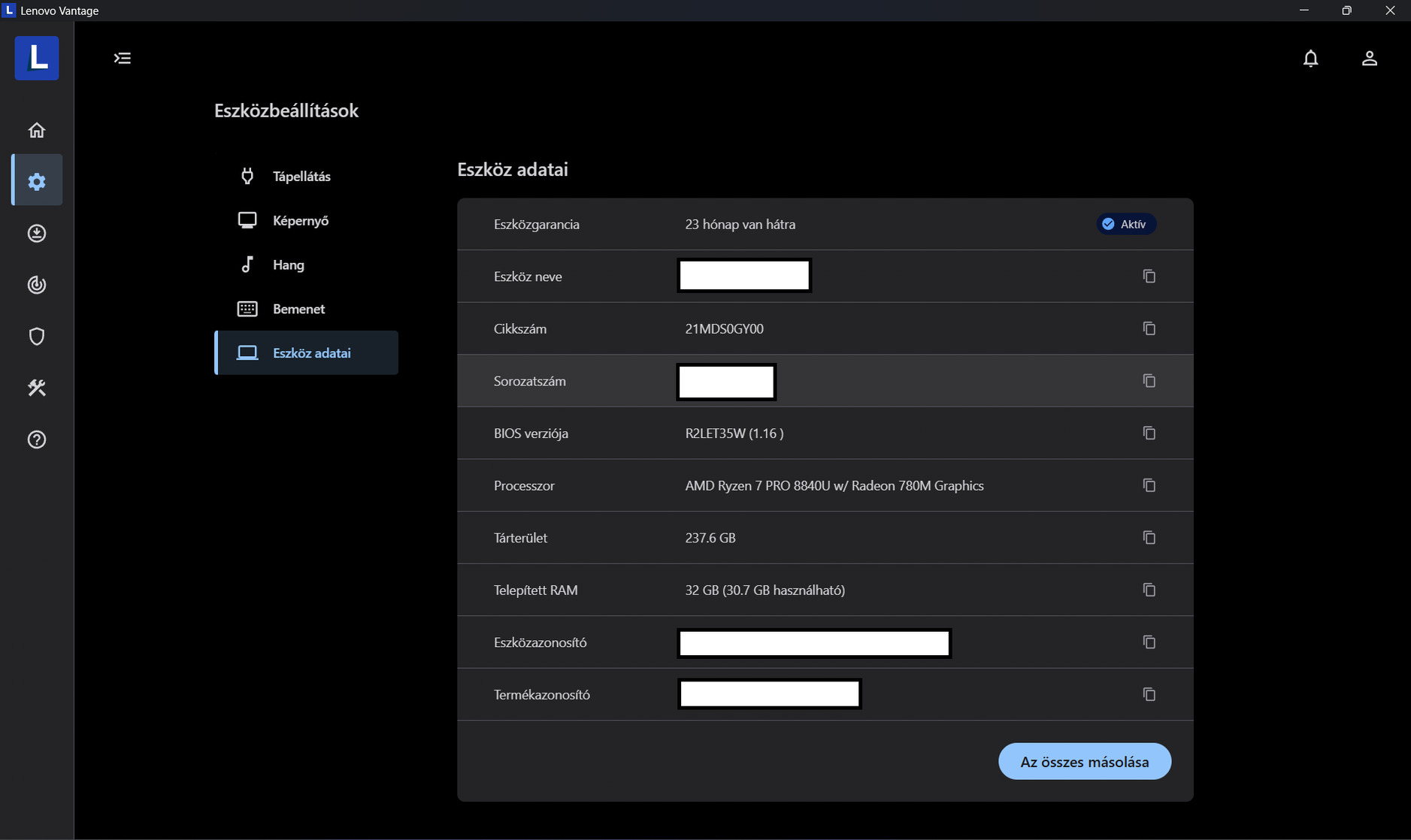The height and width of the screenshot is (840, 1411).
Task: Open the hardware tools wrench sidebar icon
Action: click(x=37, y=388)
